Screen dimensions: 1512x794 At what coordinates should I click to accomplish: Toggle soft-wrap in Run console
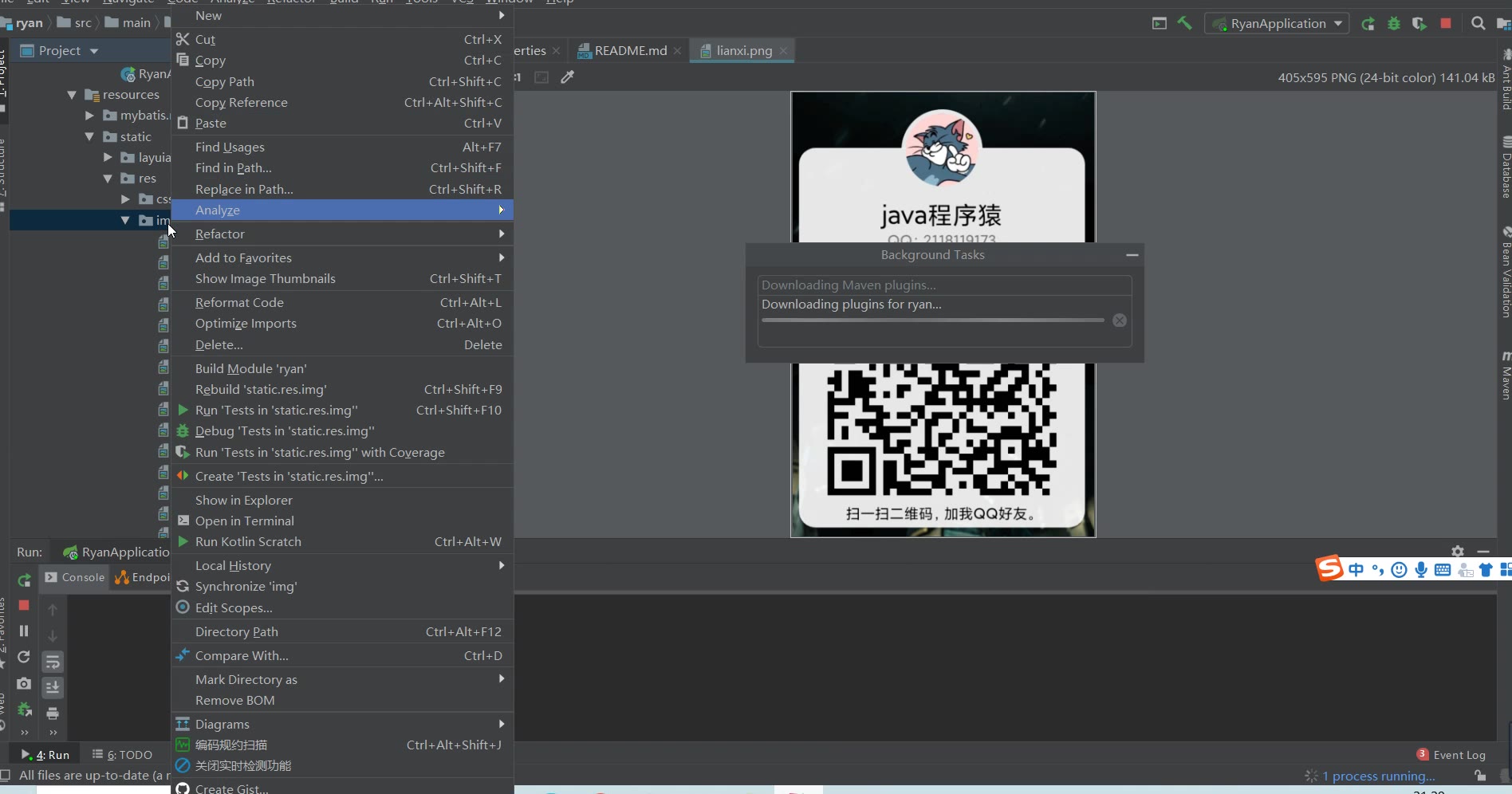coord(53,662)
